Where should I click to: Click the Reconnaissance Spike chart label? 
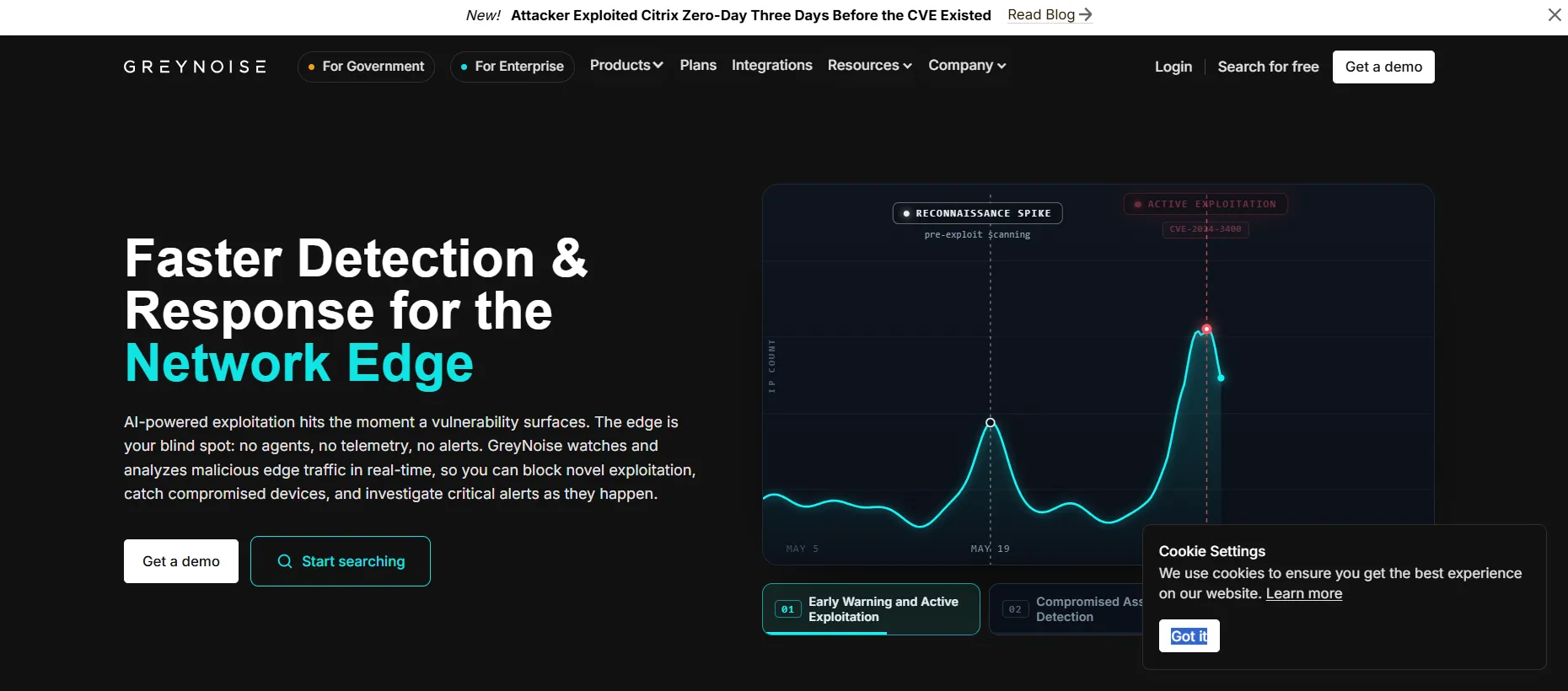tap(977, 213)
